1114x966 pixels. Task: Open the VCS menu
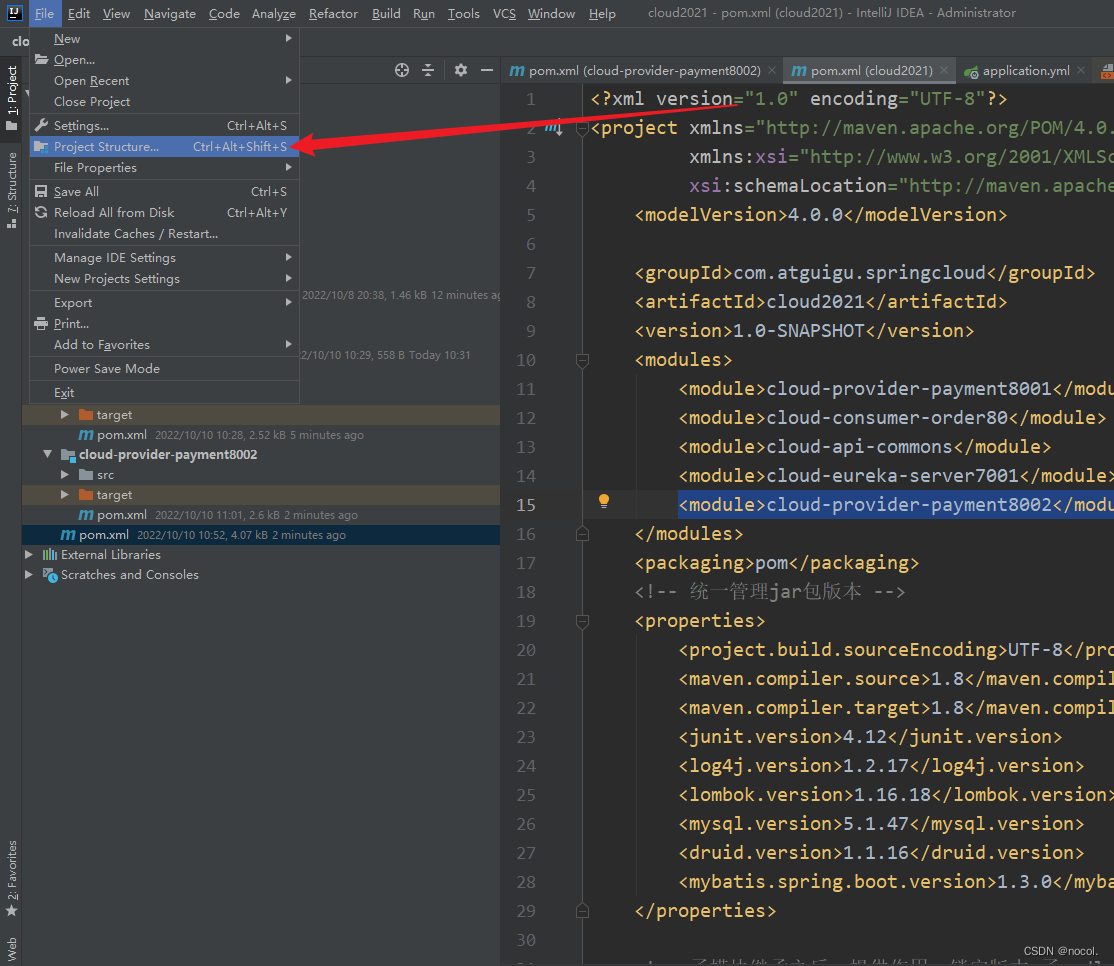(504, 13)
